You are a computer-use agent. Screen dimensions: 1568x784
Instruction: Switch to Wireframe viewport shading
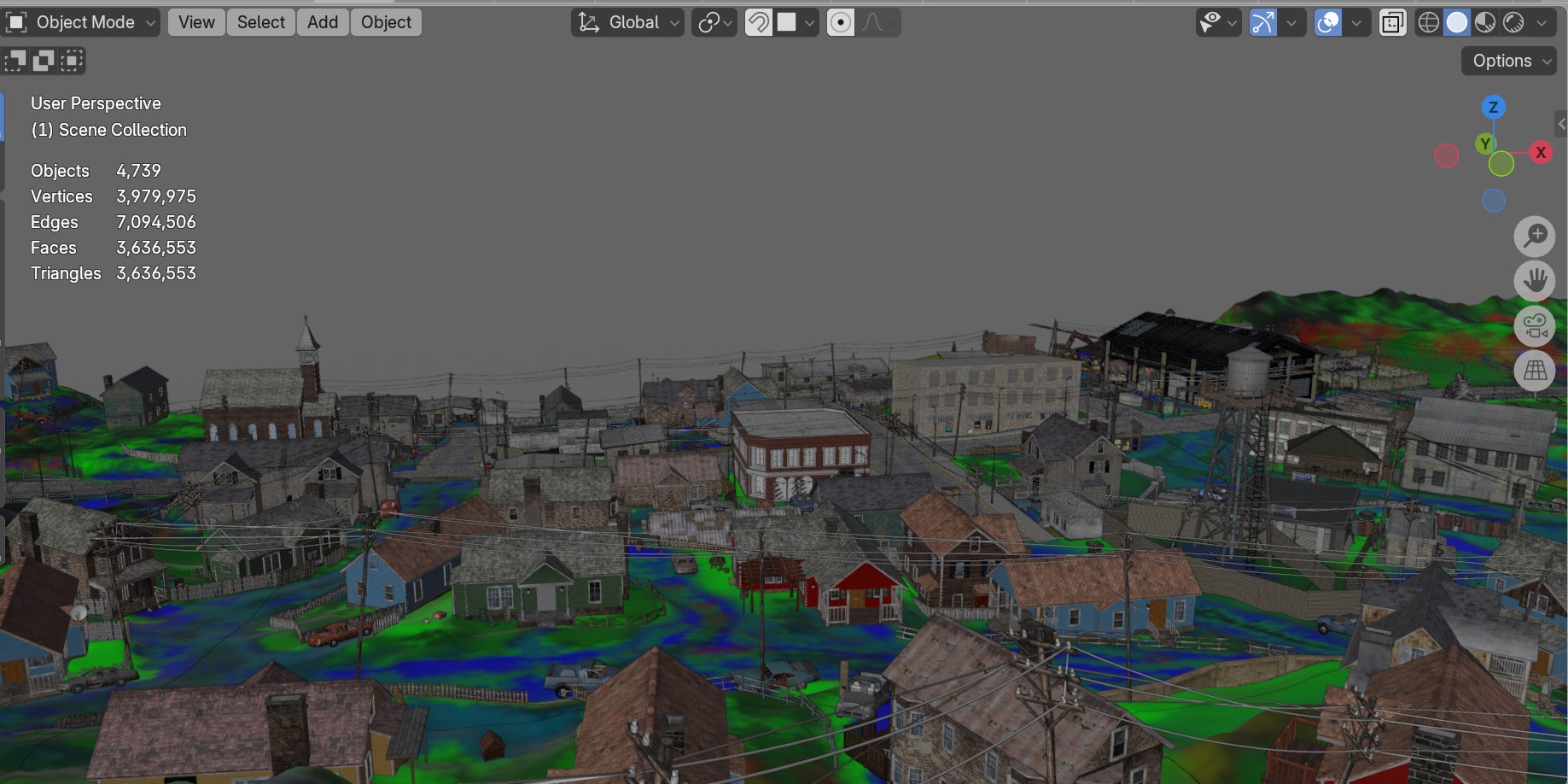(x=1428, y=22)
